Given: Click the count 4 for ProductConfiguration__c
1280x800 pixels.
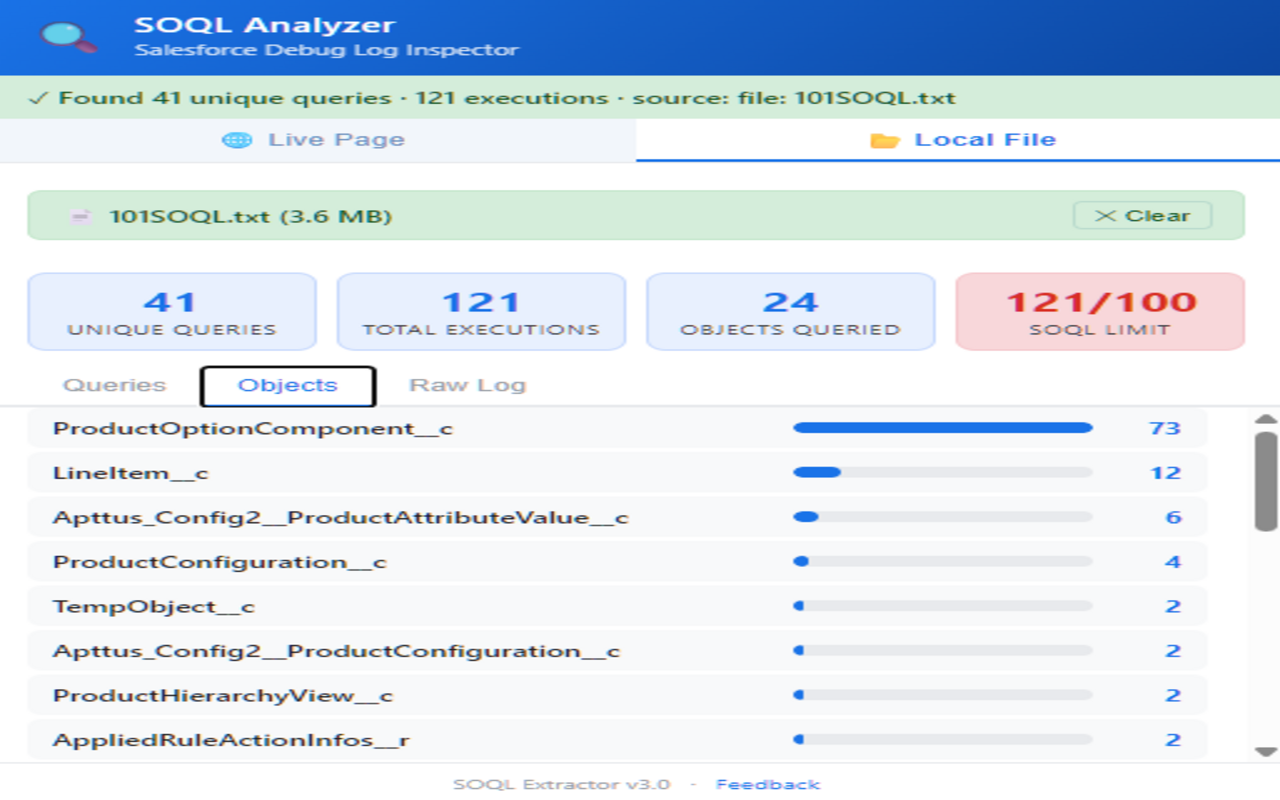Looking at the screenshot, I should 1173,562.
